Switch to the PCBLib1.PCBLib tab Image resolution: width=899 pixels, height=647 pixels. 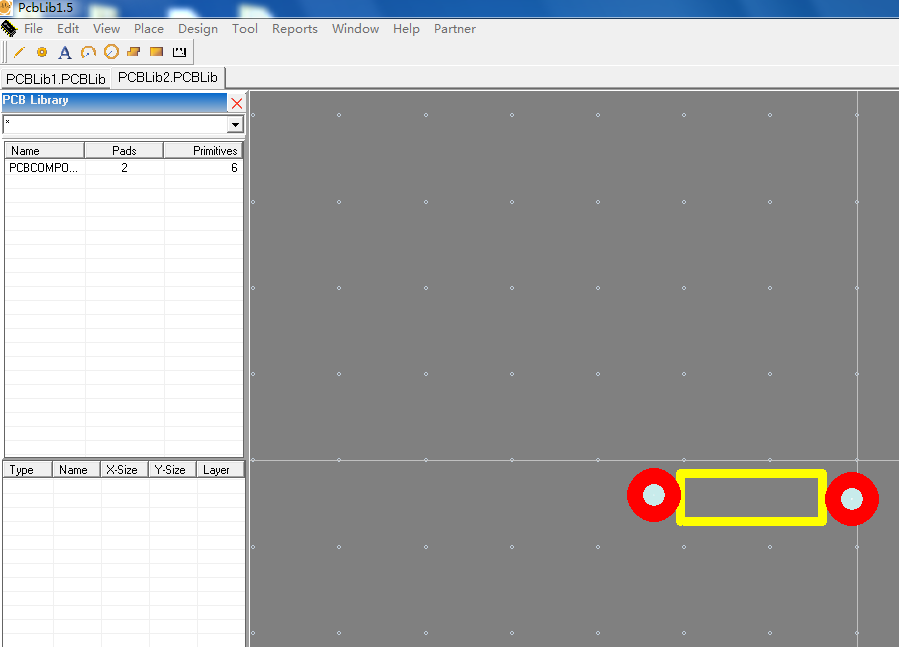(56, 78)
